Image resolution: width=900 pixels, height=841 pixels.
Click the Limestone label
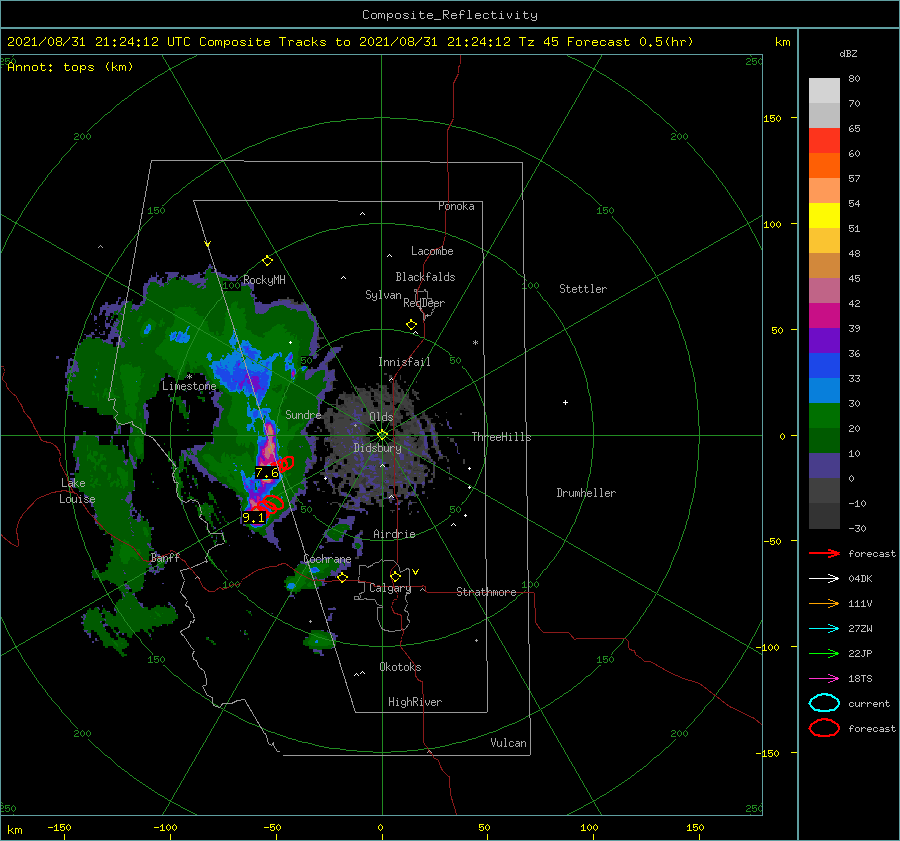pyautogui.click(x=189, y=386)
